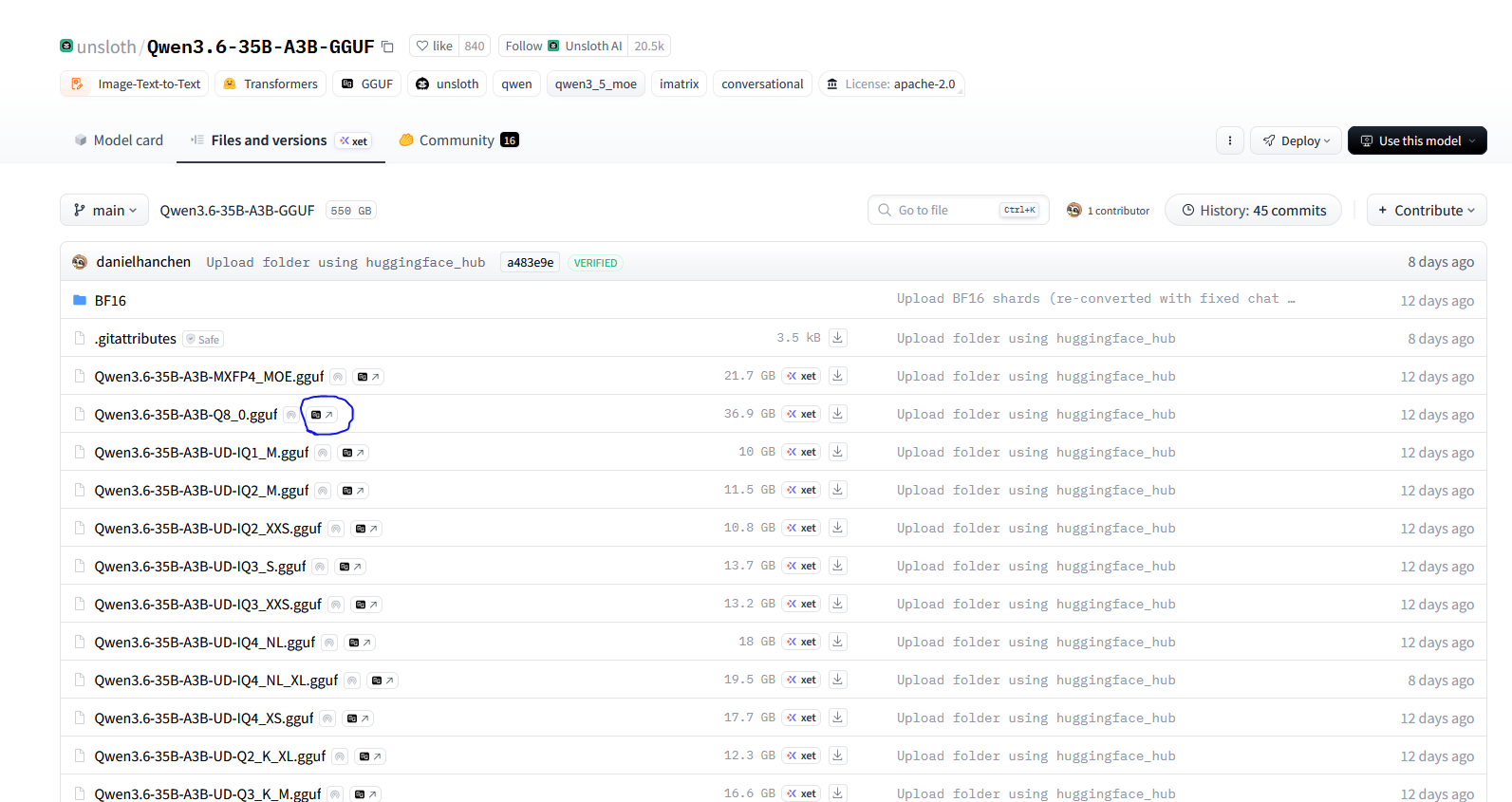The image size is (1512, 802).
Task: Open the 1 contributor list
Action: pos(1108,210)
